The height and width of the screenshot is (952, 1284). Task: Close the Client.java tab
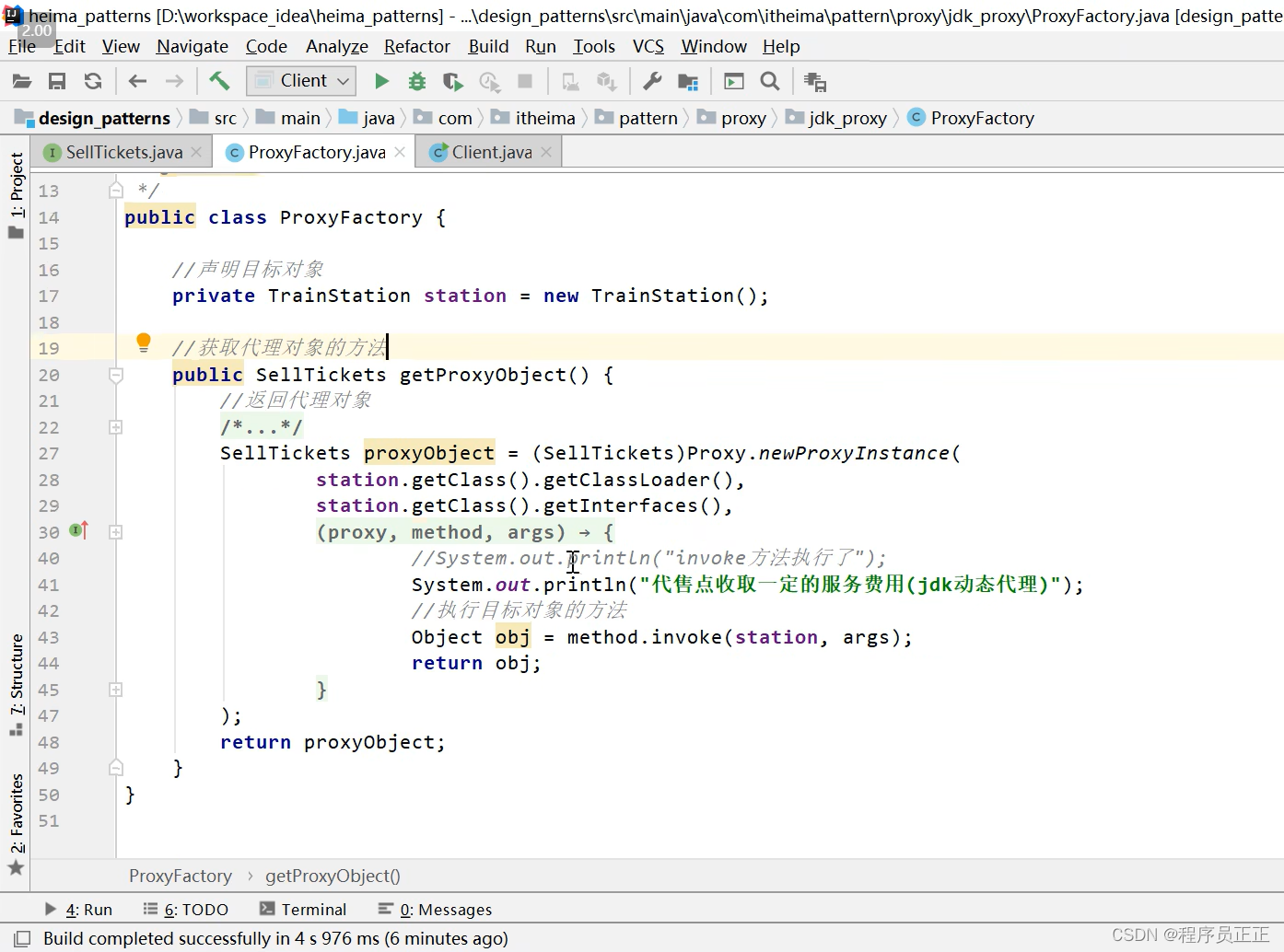point(546,152)
